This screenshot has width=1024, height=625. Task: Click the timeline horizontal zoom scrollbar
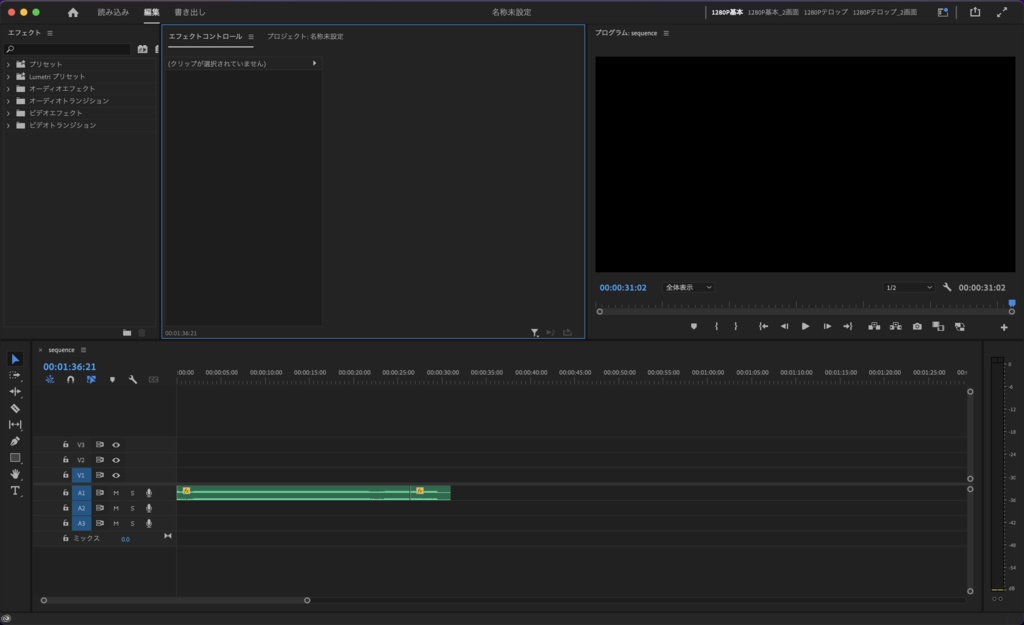click(x=175, y=600)
